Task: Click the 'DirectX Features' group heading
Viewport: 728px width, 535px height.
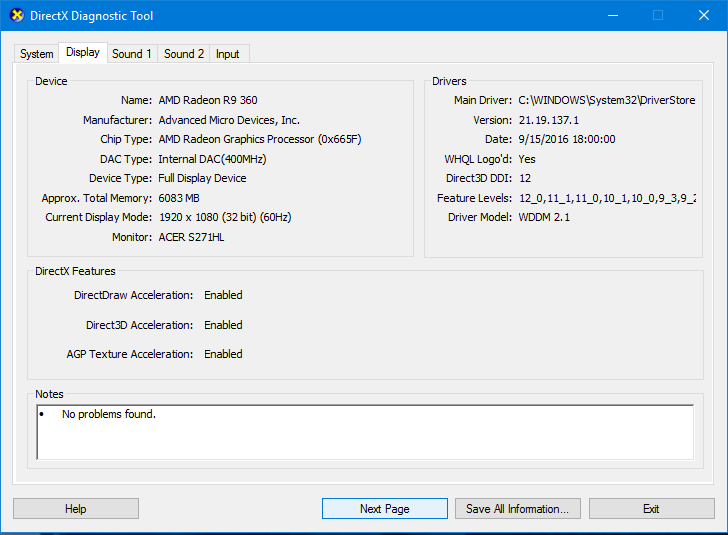Action: click(75, 271)
